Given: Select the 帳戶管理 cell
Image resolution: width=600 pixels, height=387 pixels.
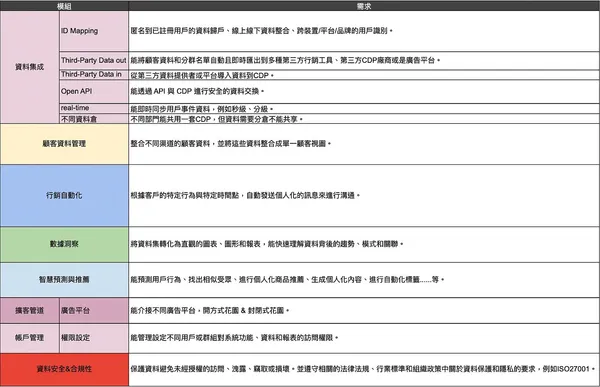Looking at the screenshot, I should 29,338.
